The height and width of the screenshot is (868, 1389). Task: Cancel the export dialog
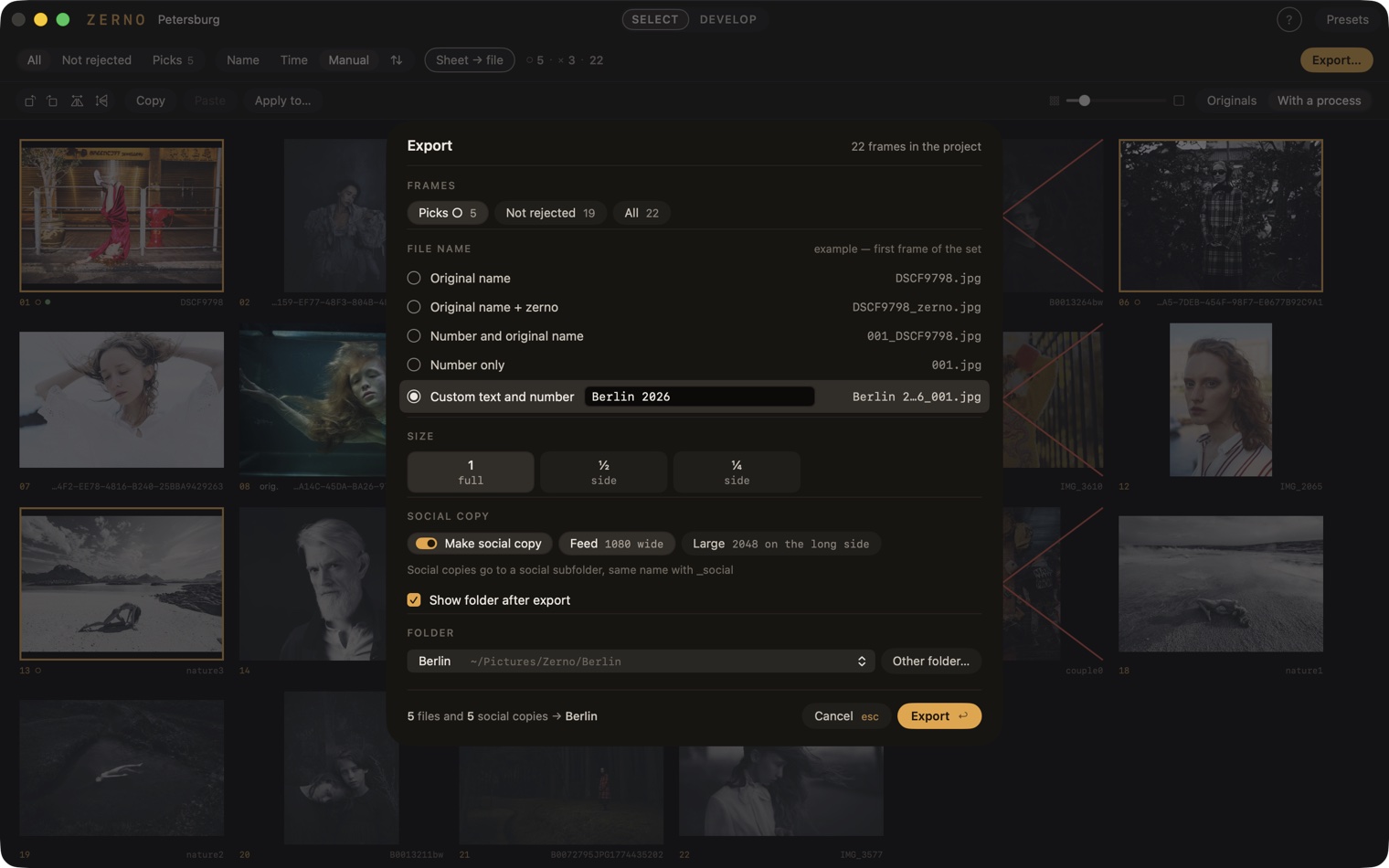(846, 716)
